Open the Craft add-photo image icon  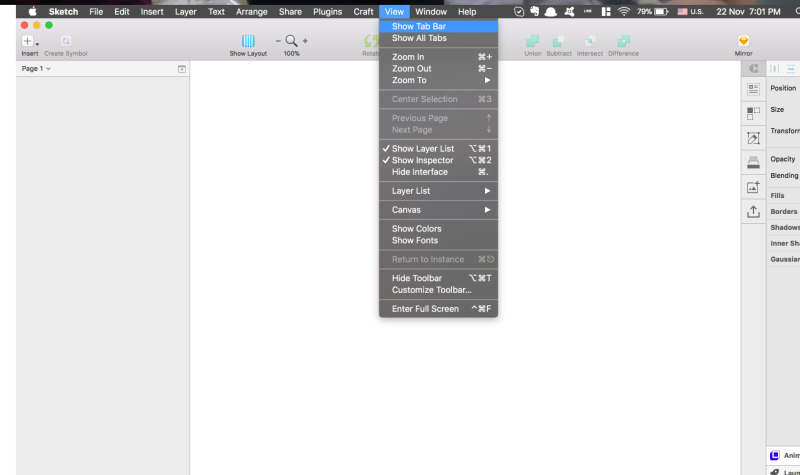click(x=754, y=187)
